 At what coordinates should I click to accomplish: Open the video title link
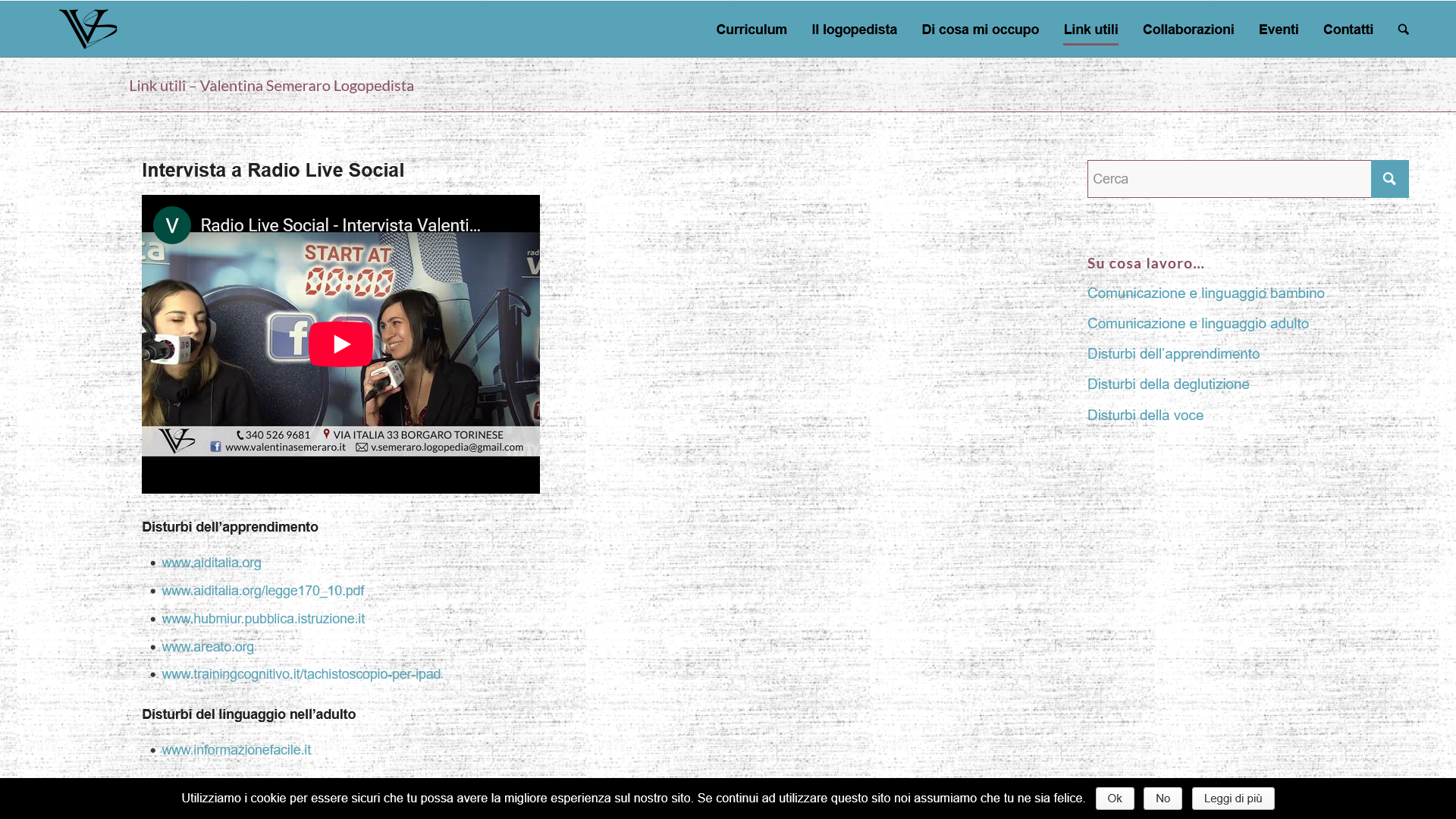[340, 225]
